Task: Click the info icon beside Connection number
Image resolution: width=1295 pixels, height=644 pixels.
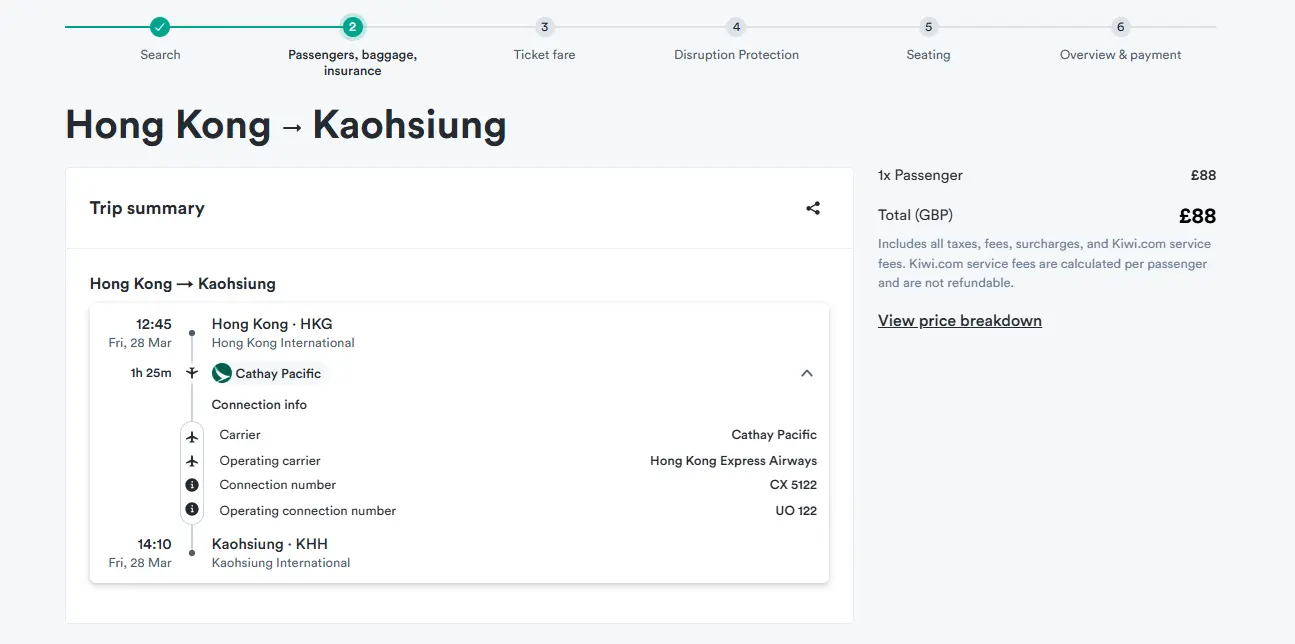Action: point(192,485)
